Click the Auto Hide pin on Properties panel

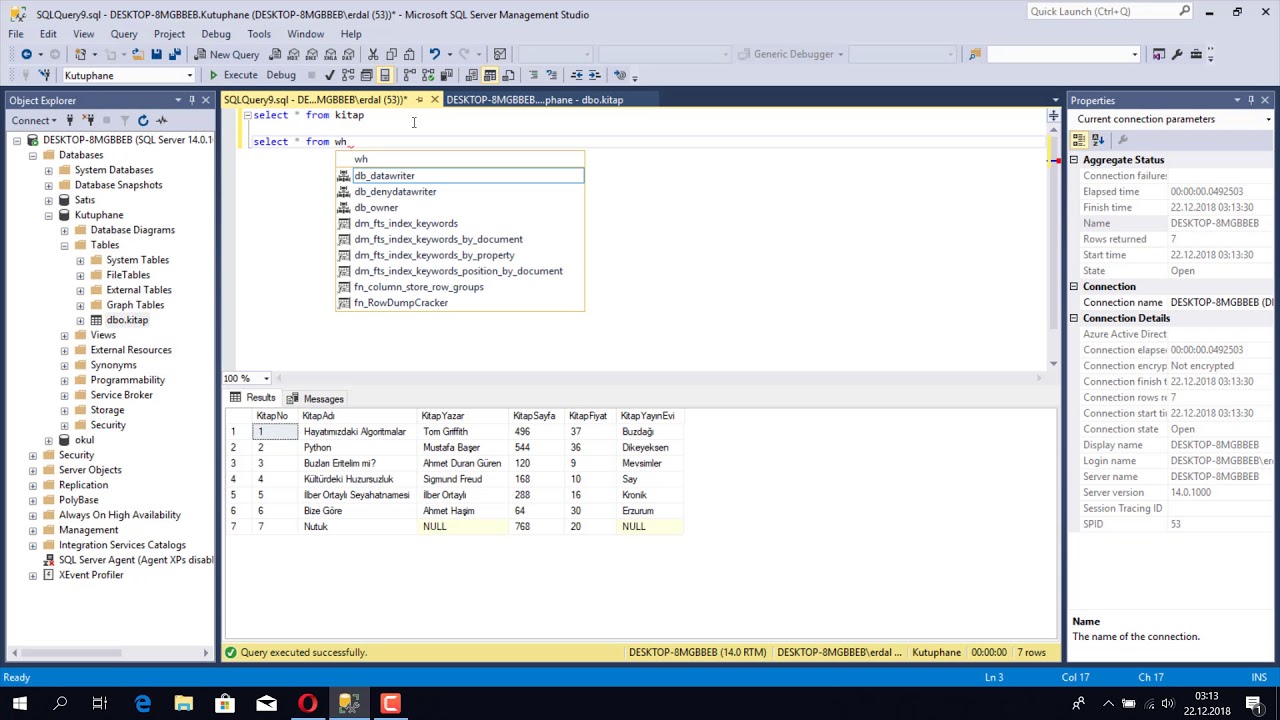point(1251,100)
